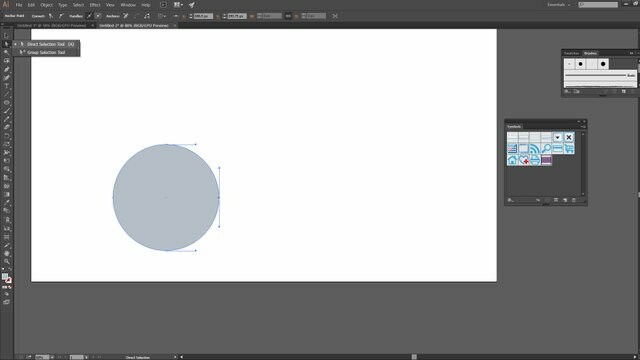Select the Free Transform tool
Image resolution: width=640 pixels, height=360 pixels.
tap(6, 161)
